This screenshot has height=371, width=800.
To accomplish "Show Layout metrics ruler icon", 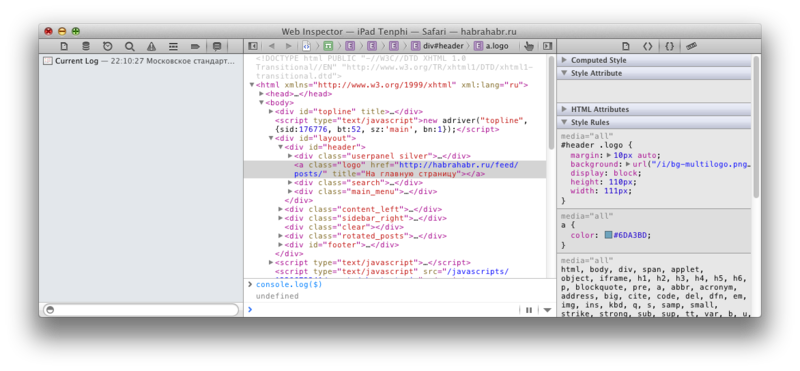I will (x=691, y=46).
